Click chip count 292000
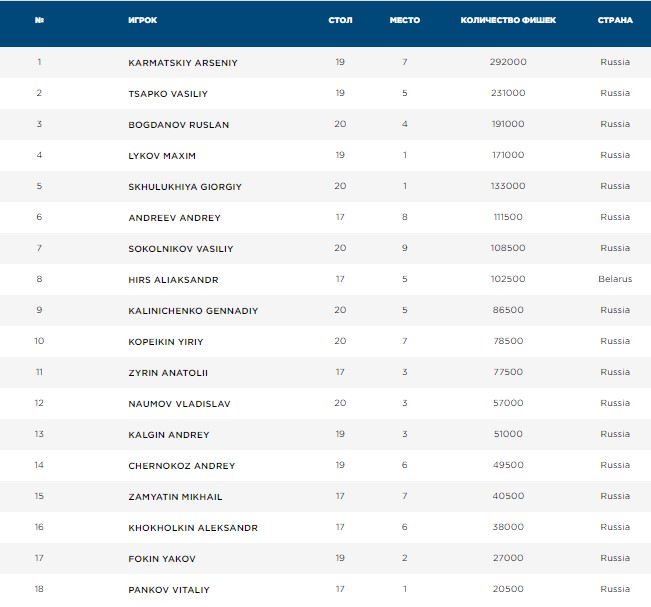651x607 pixels. point(508,62)
